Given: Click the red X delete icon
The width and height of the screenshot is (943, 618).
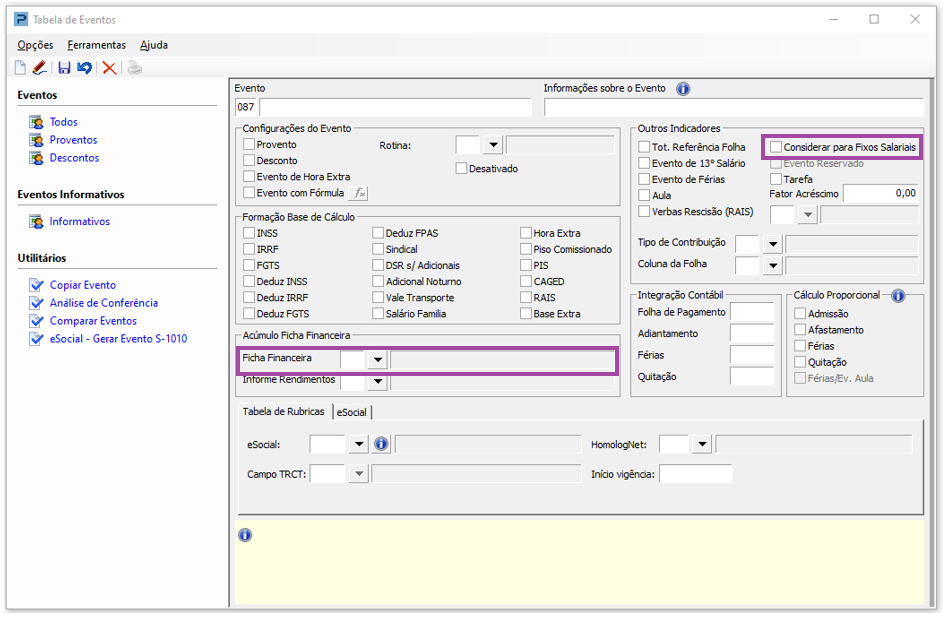Looking at the screenshot, I should 109,68.
